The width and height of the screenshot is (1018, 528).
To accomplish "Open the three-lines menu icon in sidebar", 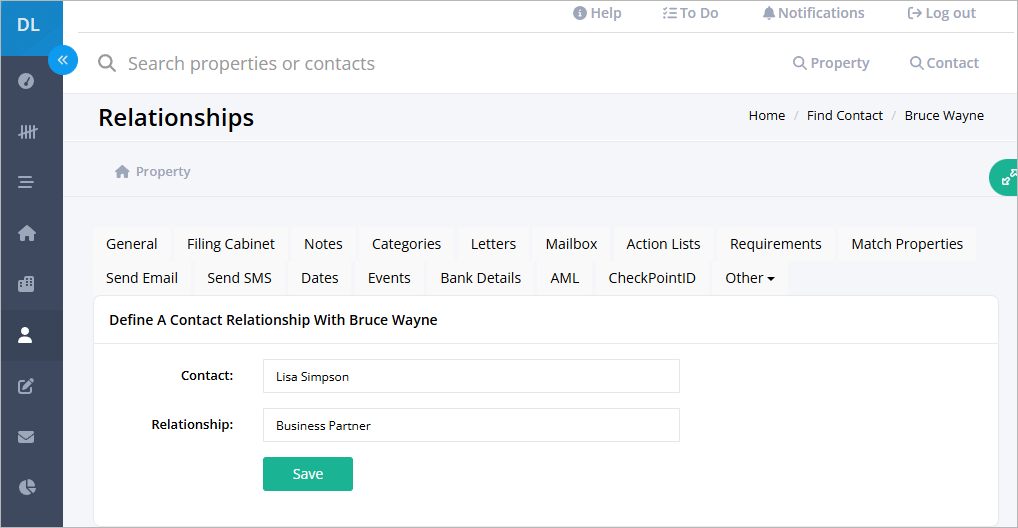I will tap(26, 182).
